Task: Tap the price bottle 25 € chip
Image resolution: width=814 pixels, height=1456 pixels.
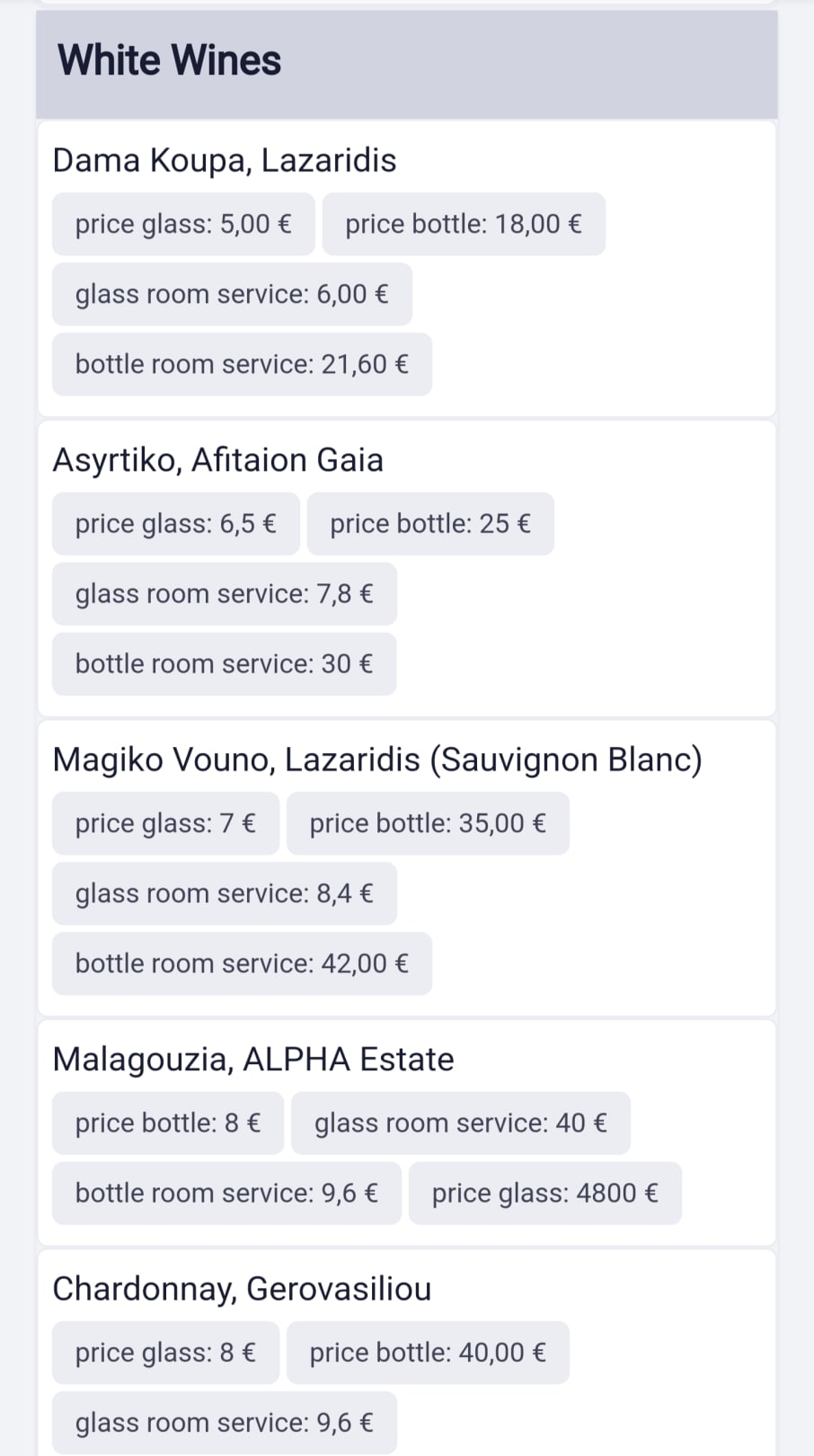Action: coord(430,524)
